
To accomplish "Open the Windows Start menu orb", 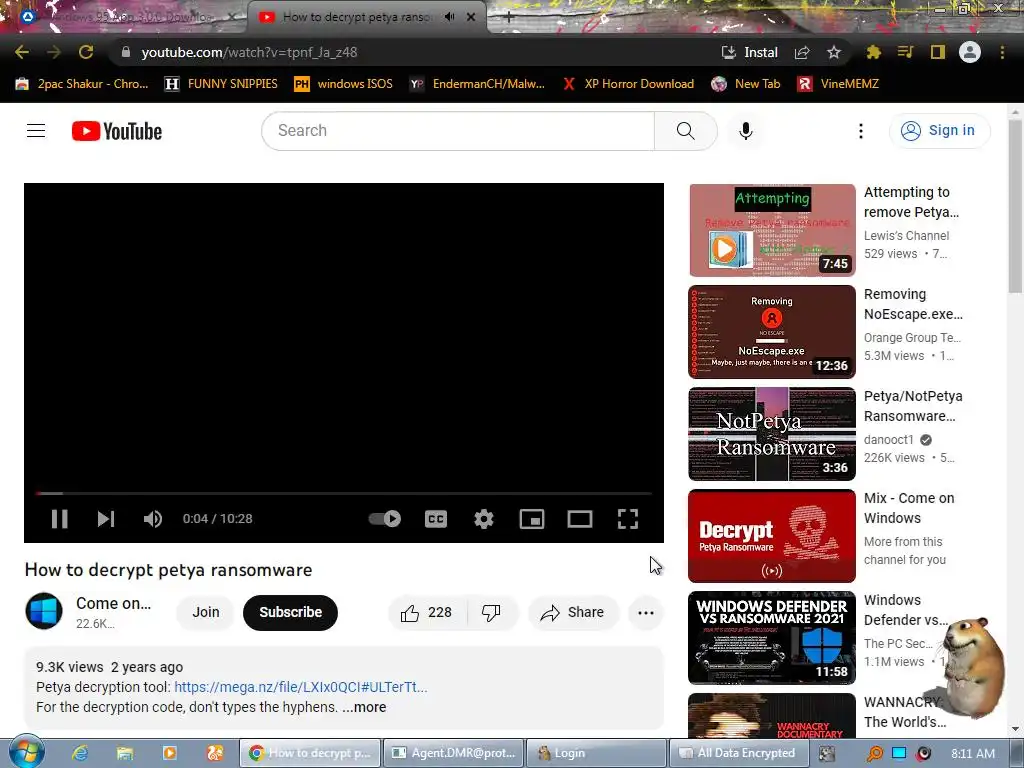I will point(26,752).
